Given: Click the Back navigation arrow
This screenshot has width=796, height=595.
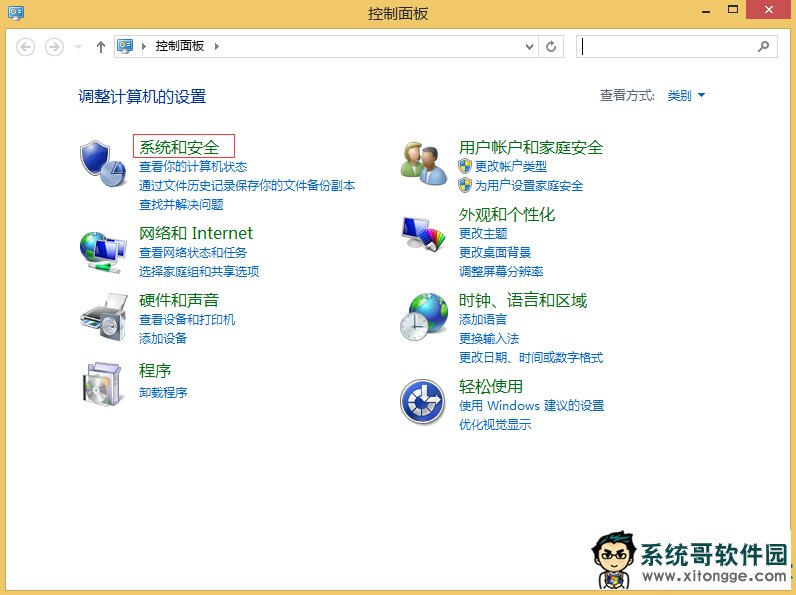Looking at the screenshot, I should 25,47.
